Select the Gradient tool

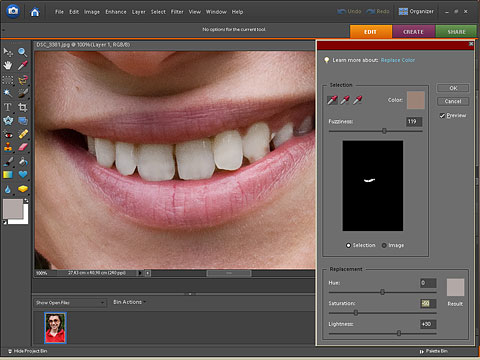(8, 175)
